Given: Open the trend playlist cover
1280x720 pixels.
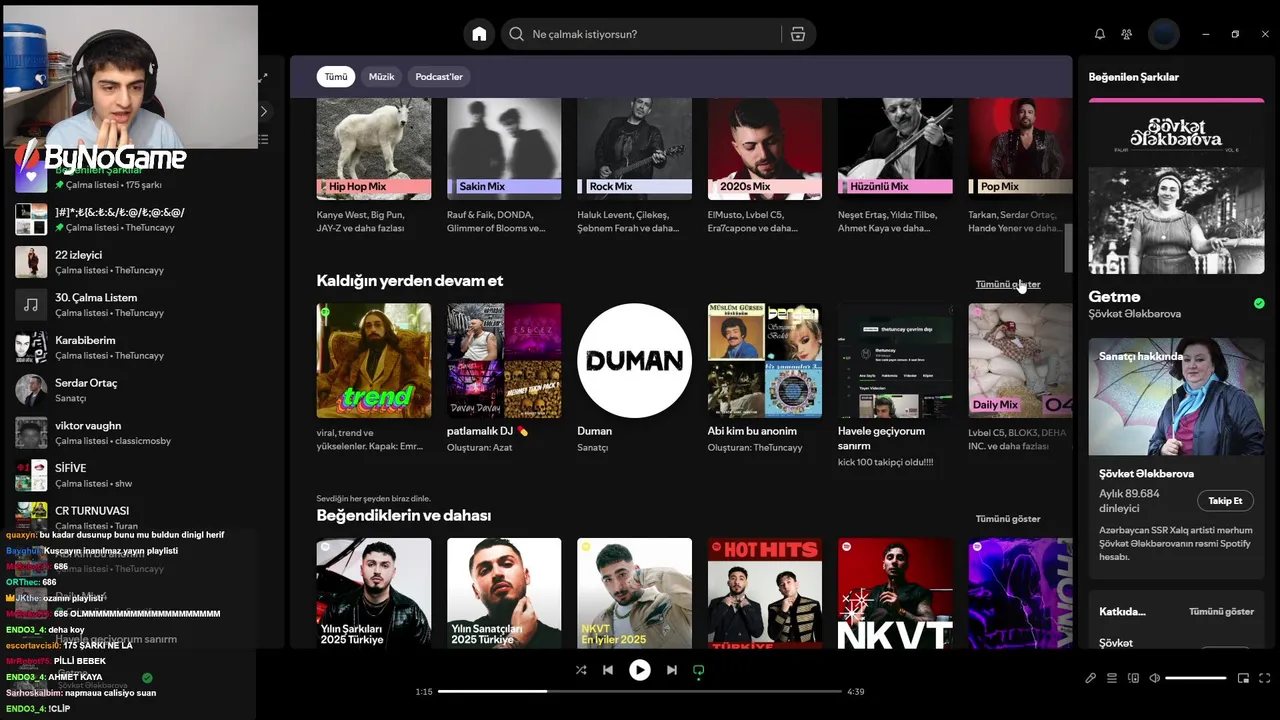Looking at the screenshot, I should pyautogui.click(x=374, y=361).
